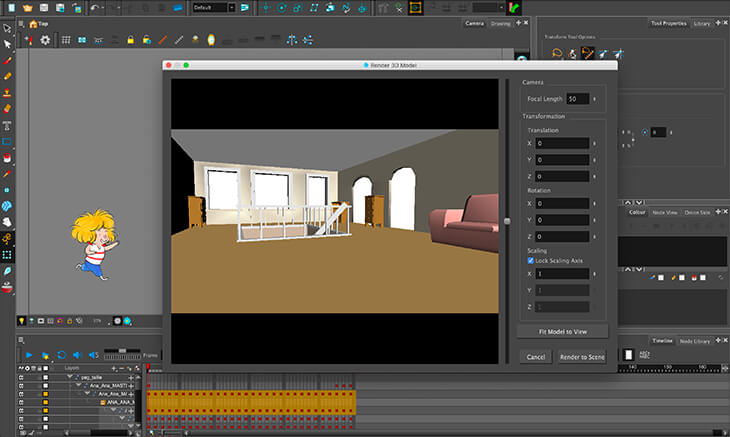Show the grid using the grid icon
Screen dimensions: 730x437
66,40
